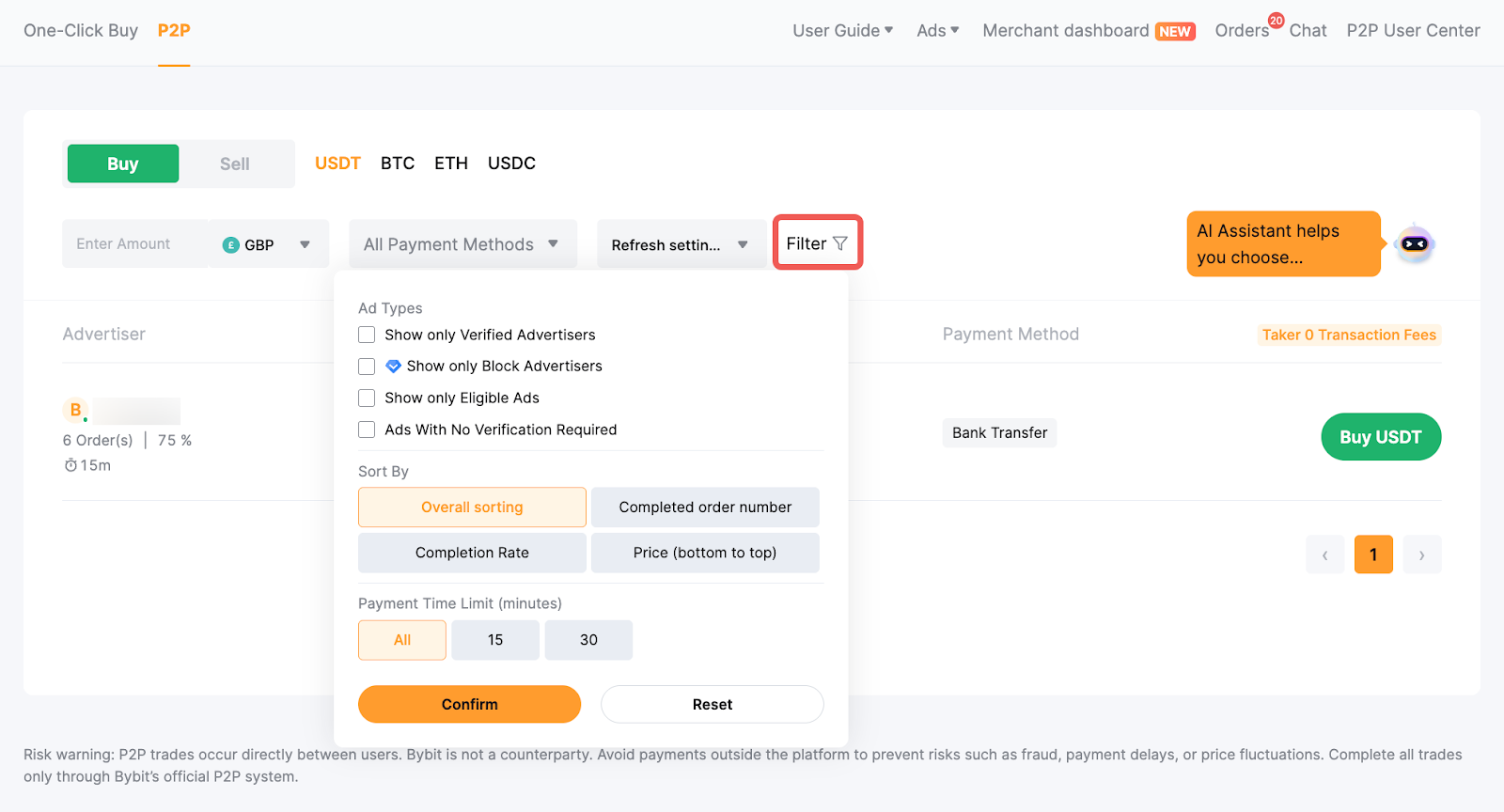Click the green Buy USDT button
Image resolution: width=1504 pixels, height=812 pixels.
pos(1380,437)
